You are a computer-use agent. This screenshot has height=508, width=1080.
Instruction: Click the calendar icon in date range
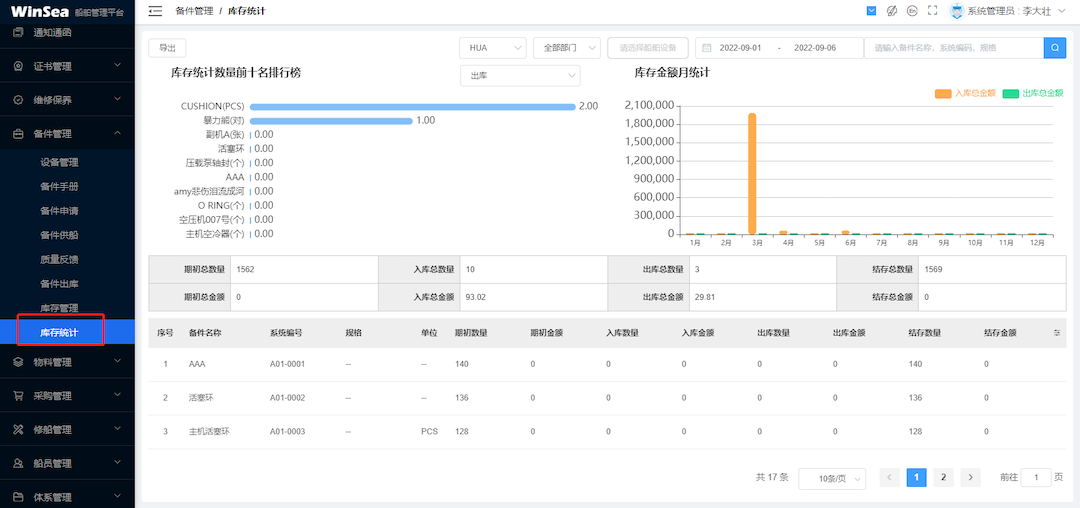click(707, 48)
